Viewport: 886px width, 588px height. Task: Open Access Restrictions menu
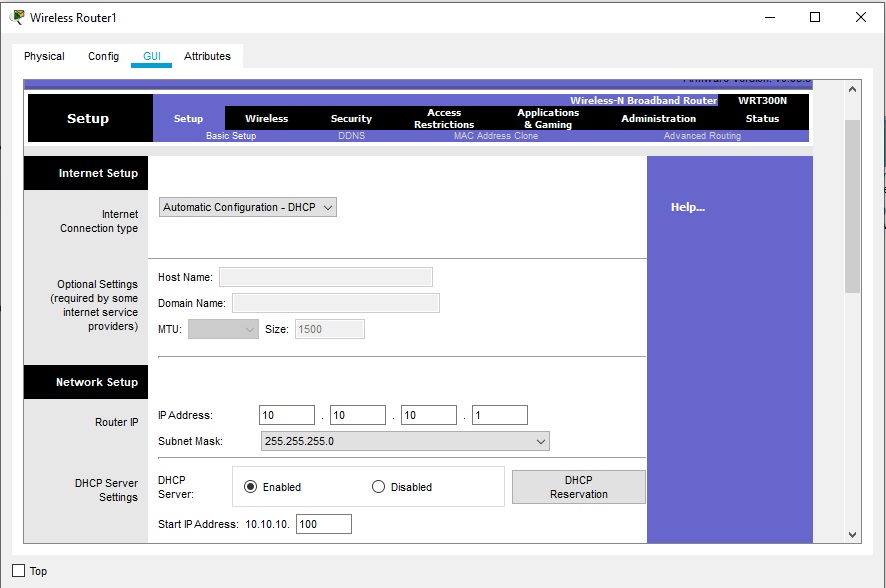(444, 119)
